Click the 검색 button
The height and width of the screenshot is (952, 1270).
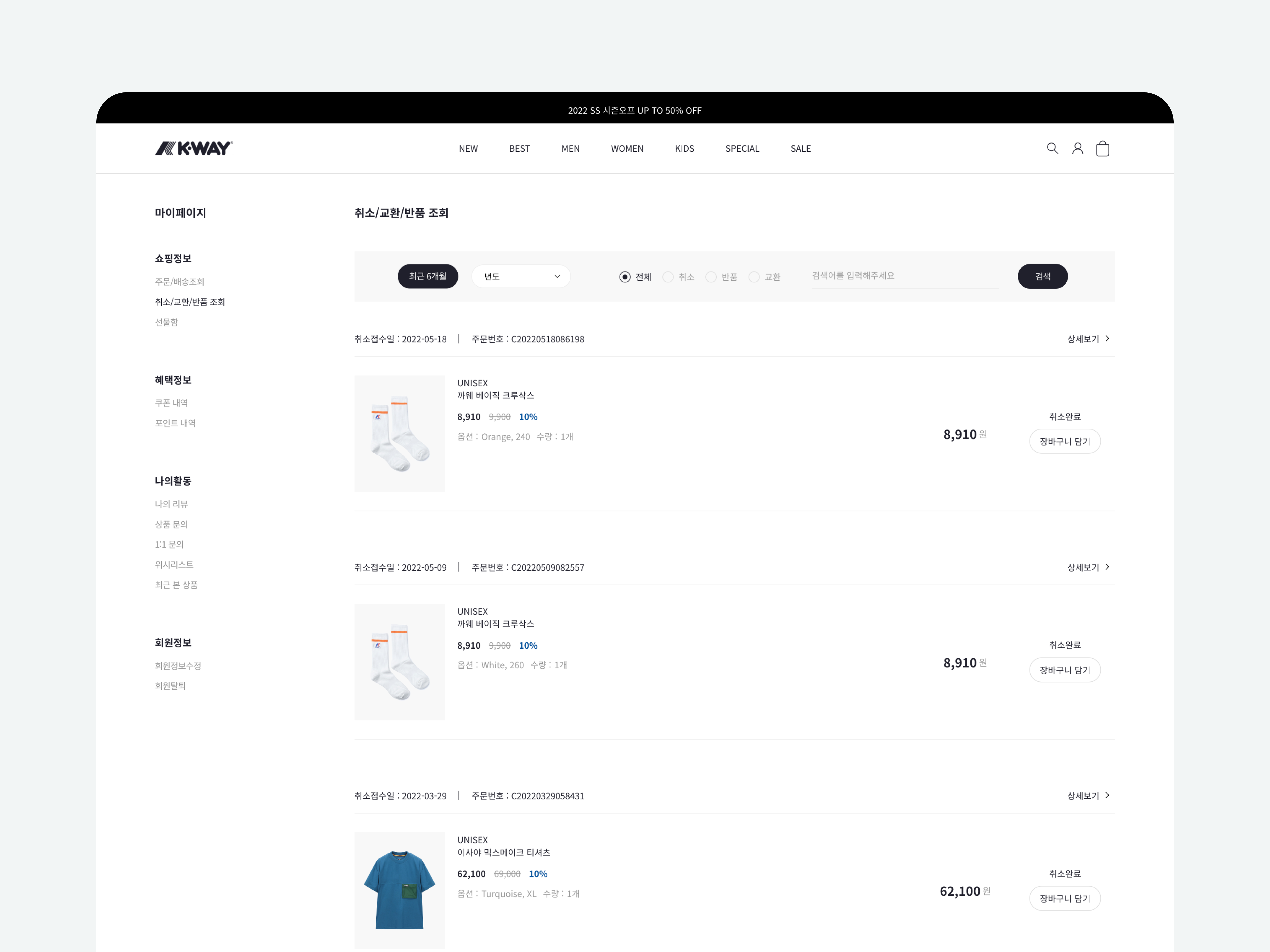click(1043, 277)
